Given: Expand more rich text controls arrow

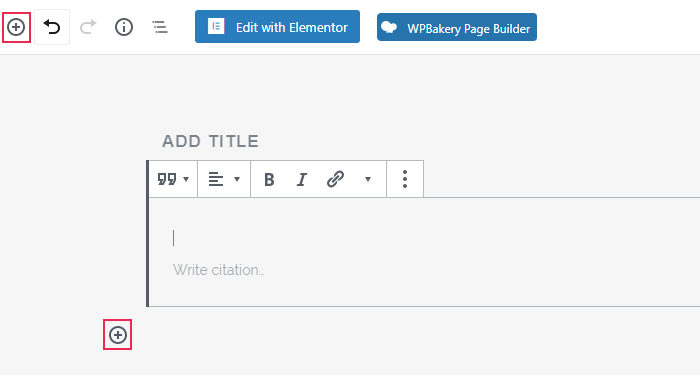Looking at the screenshot, I should pyautogui.click(x=368, y=179).
